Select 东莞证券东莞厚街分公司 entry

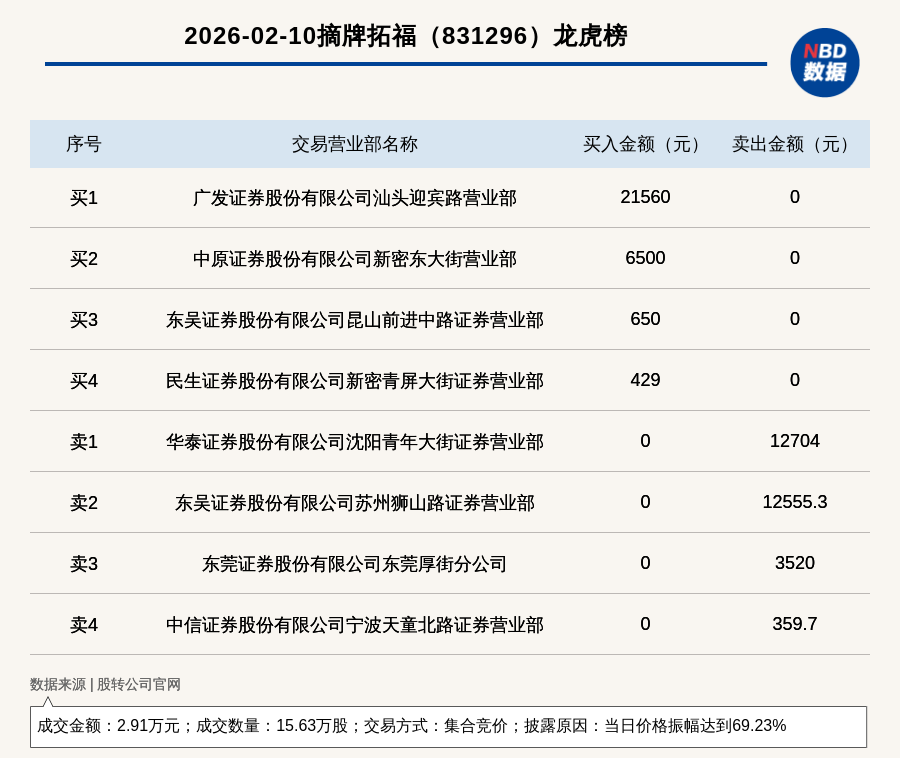[x=354, y=564]
